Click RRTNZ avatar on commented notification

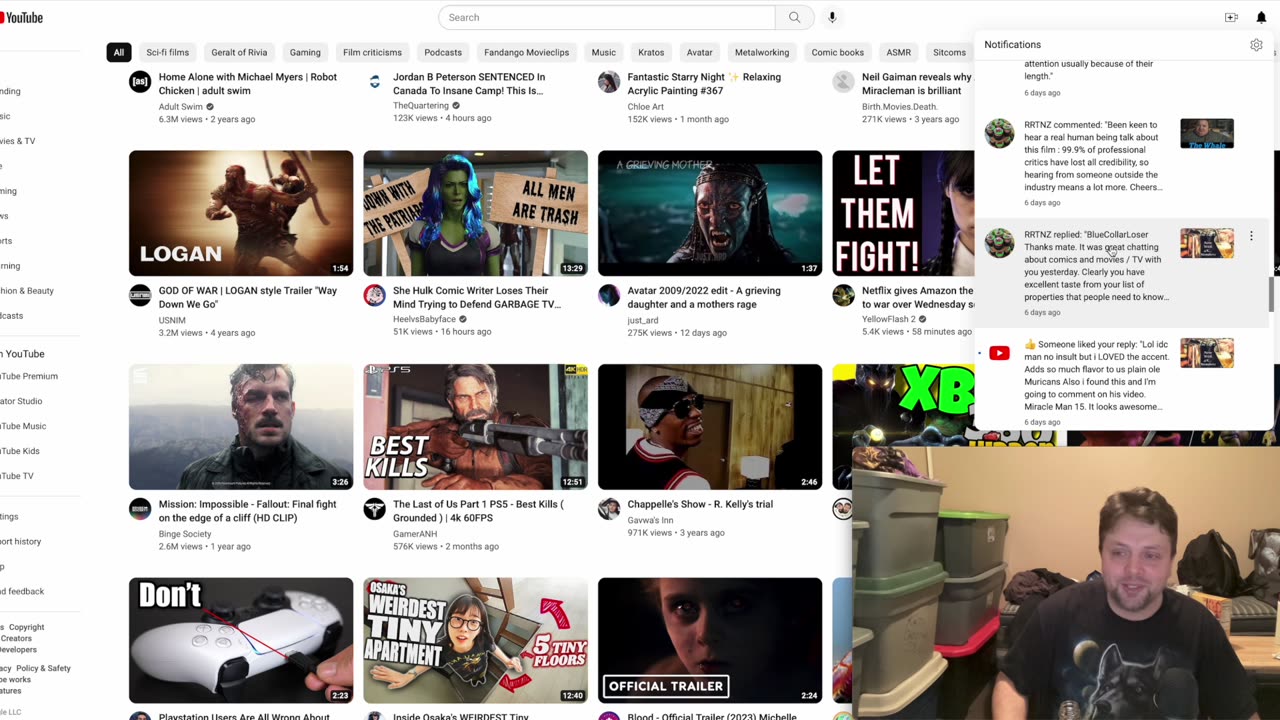(999, 133)
